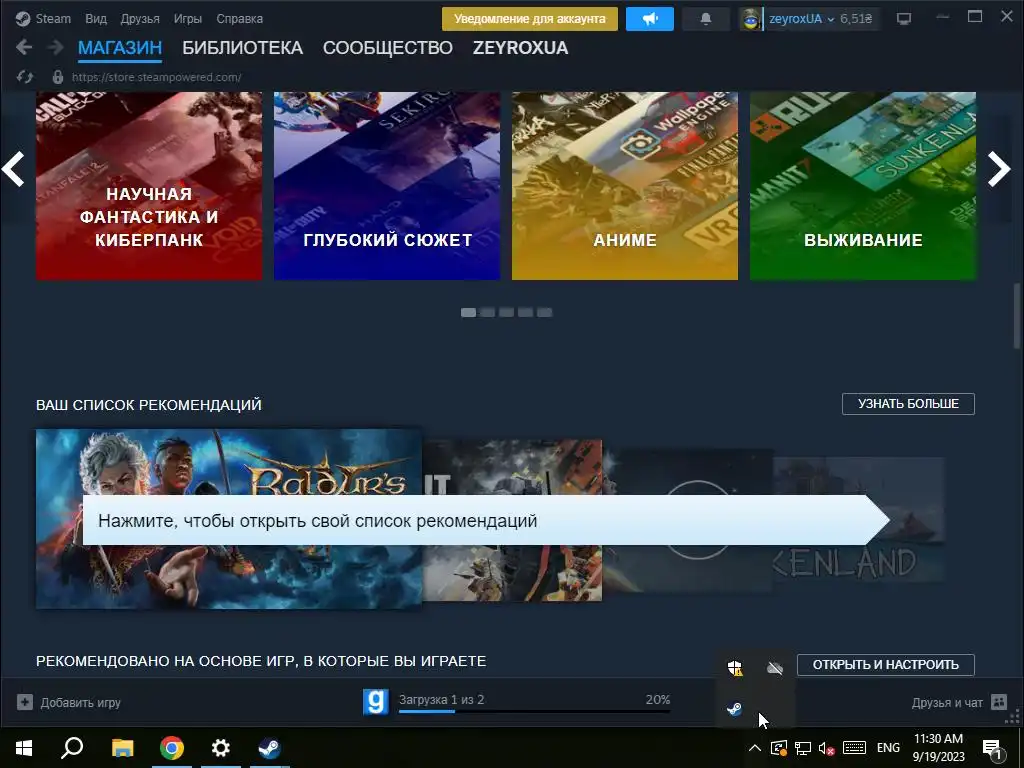
Task: Click Garry's Mod download icon
Action: tap(376, 702)
